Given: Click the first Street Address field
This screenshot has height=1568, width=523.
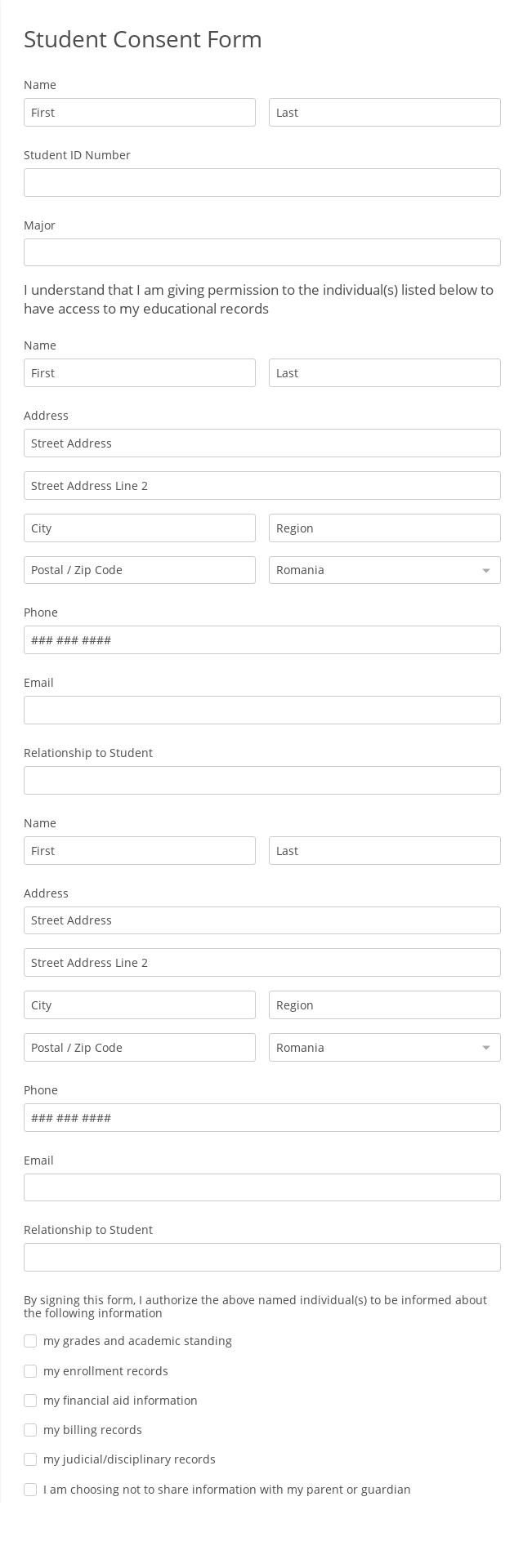Looking at the screenshot, I should coord(261,443).
